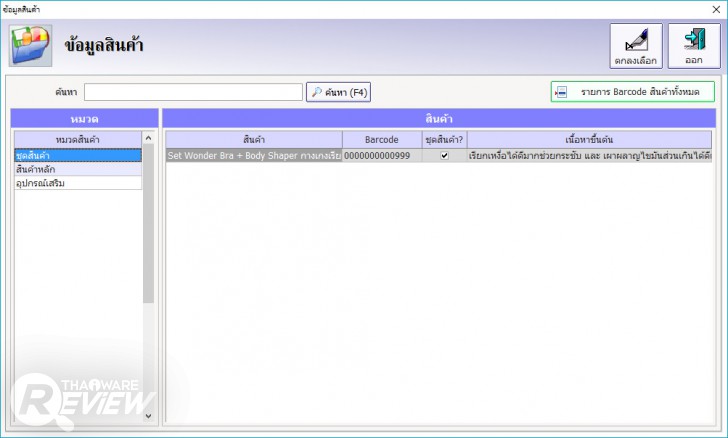Select the อุปกรณ์เสริม category row
Image resolution: width=728 pixels, height=438 pixels.
tap(78, 183)
